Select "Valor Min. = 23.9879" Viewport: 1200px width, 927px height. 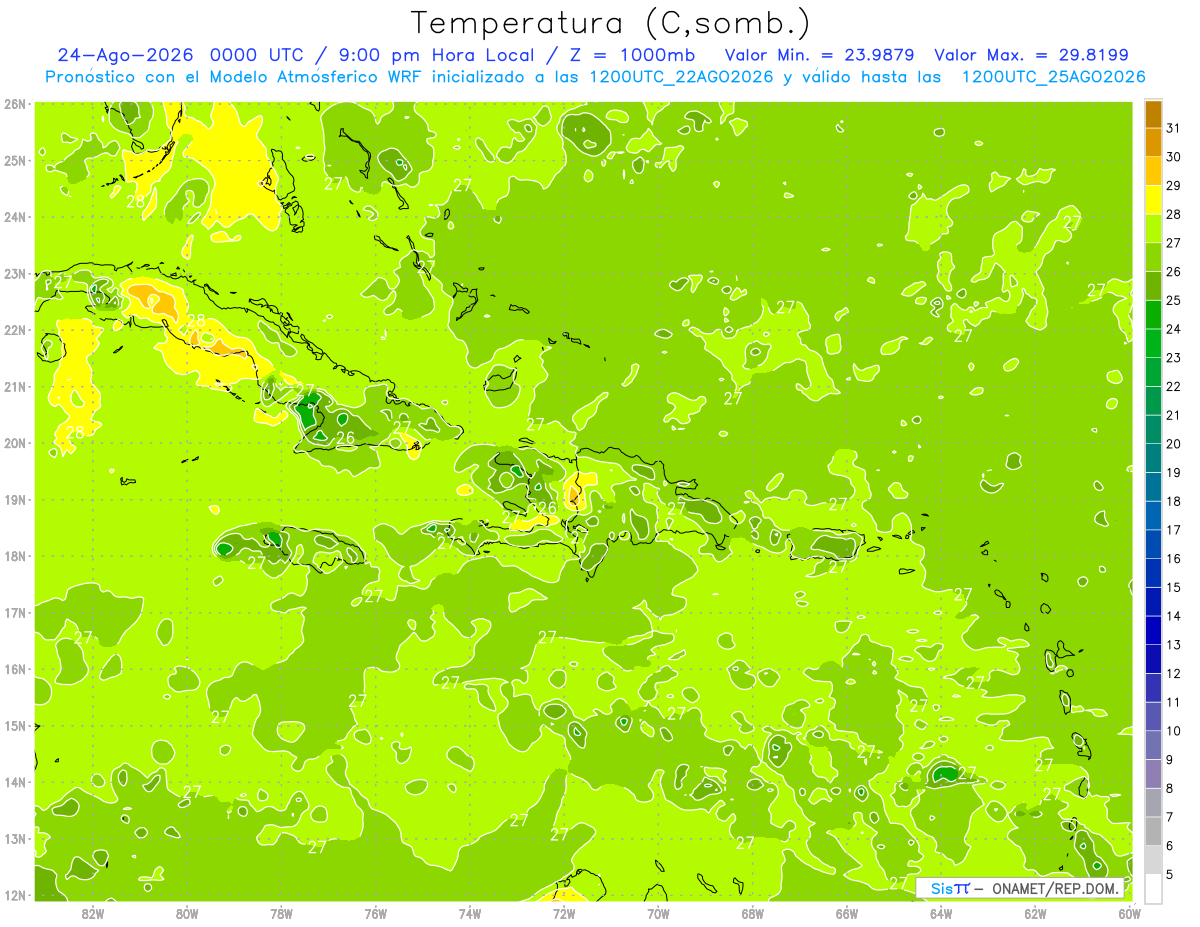[822, 55]
